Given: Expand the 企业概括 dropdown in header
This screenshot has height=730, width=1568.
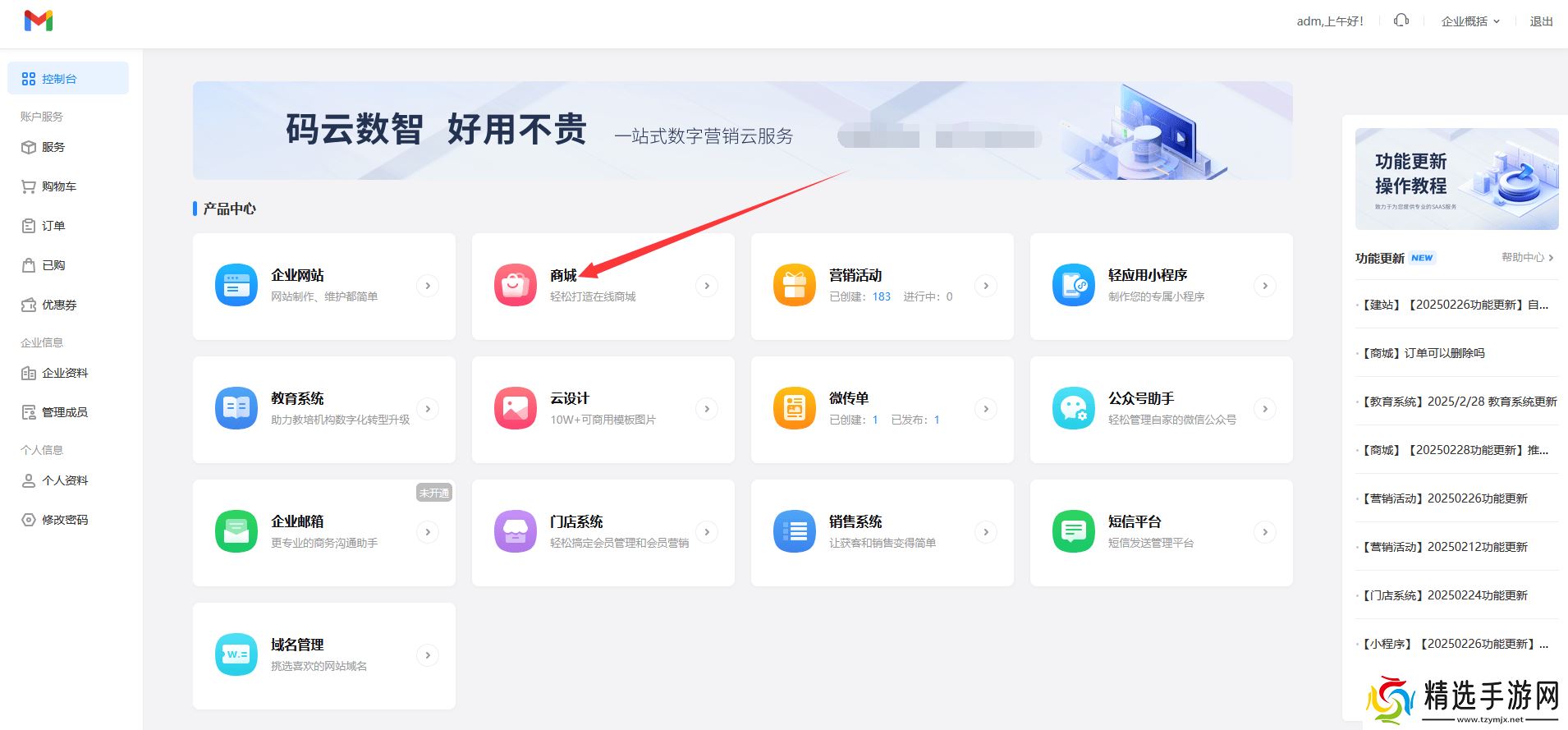Looking at the screenshot, I should pyautogui.click(x=1470, y=21).
